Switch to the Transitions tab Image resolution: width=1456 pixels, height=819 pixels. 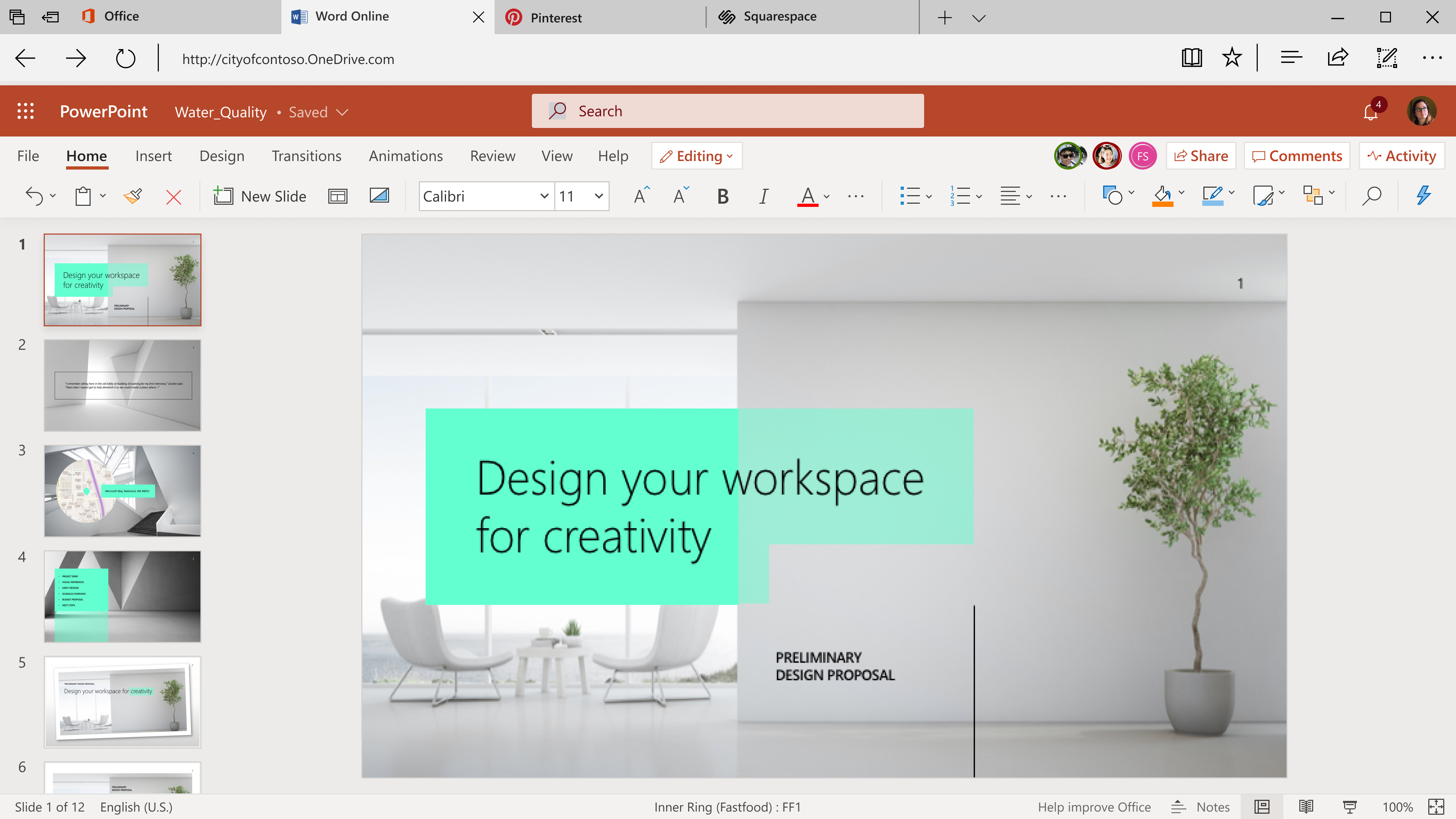[x=306, y=156]
